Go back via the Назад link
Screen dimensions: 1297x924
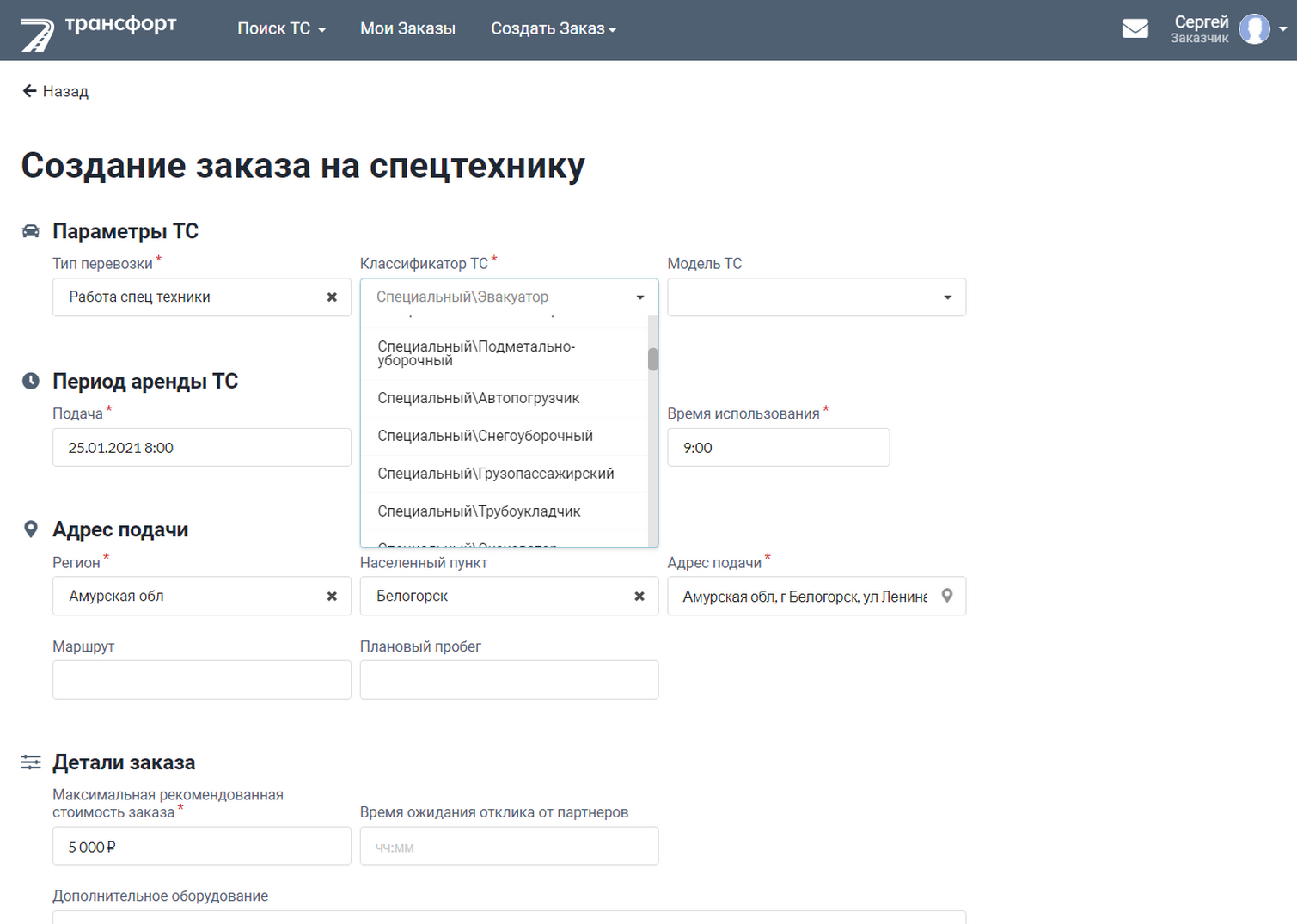pyautogui.click(x=65, y=91)
